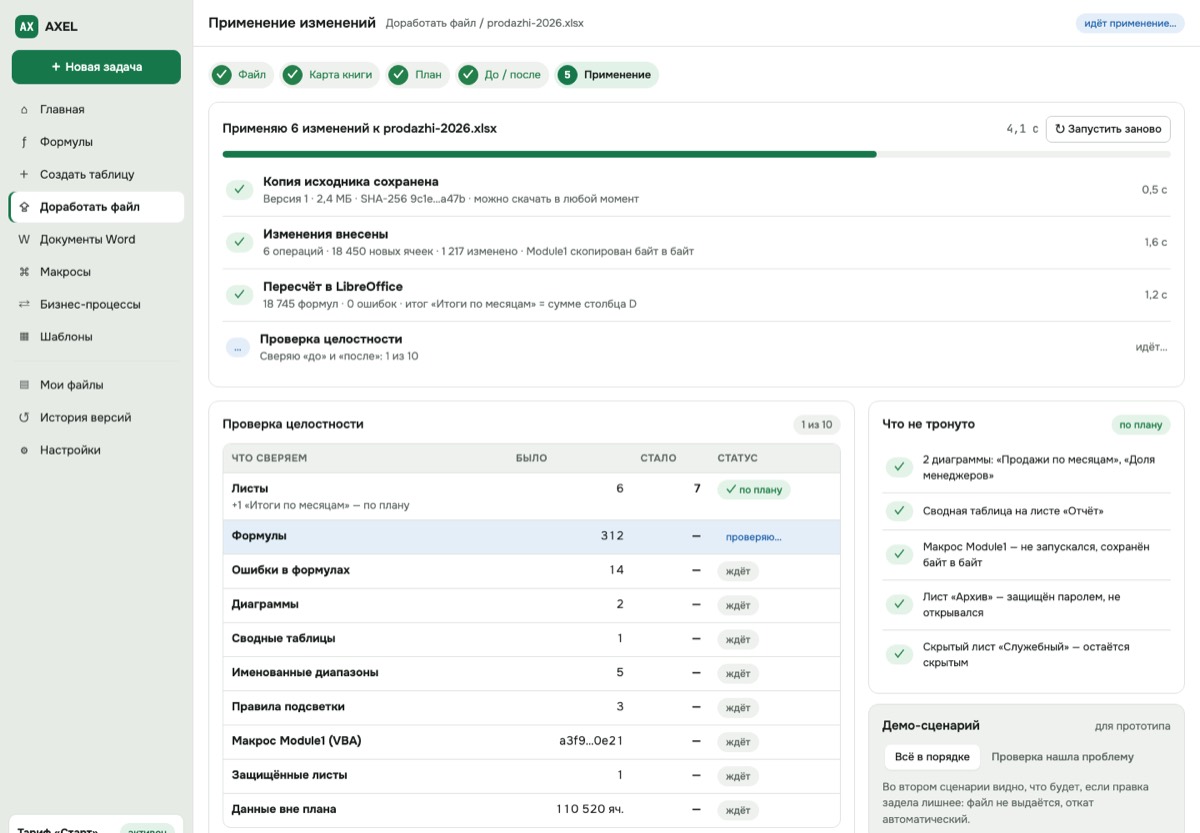The height and width of the screenshot is (833, 1200).
Task: Click the icon beside Мои файлы
Action: (x=24, y=385)
